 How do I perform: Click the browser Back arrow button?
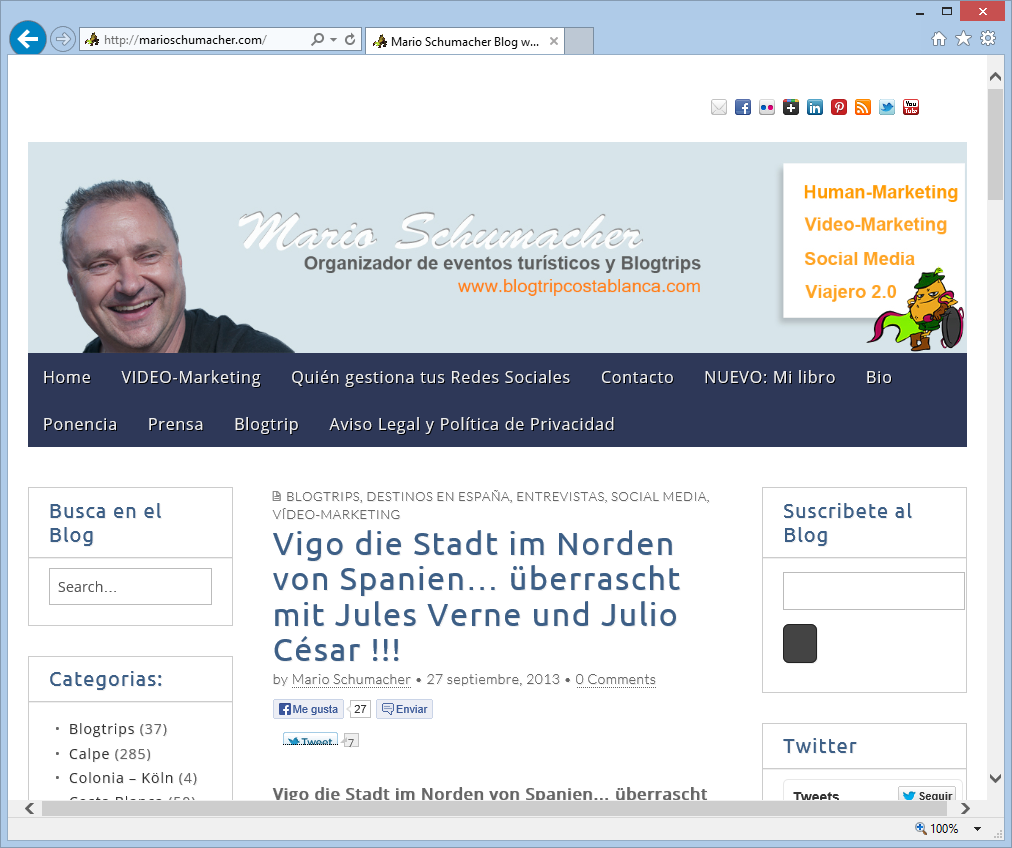click(28, 39)
